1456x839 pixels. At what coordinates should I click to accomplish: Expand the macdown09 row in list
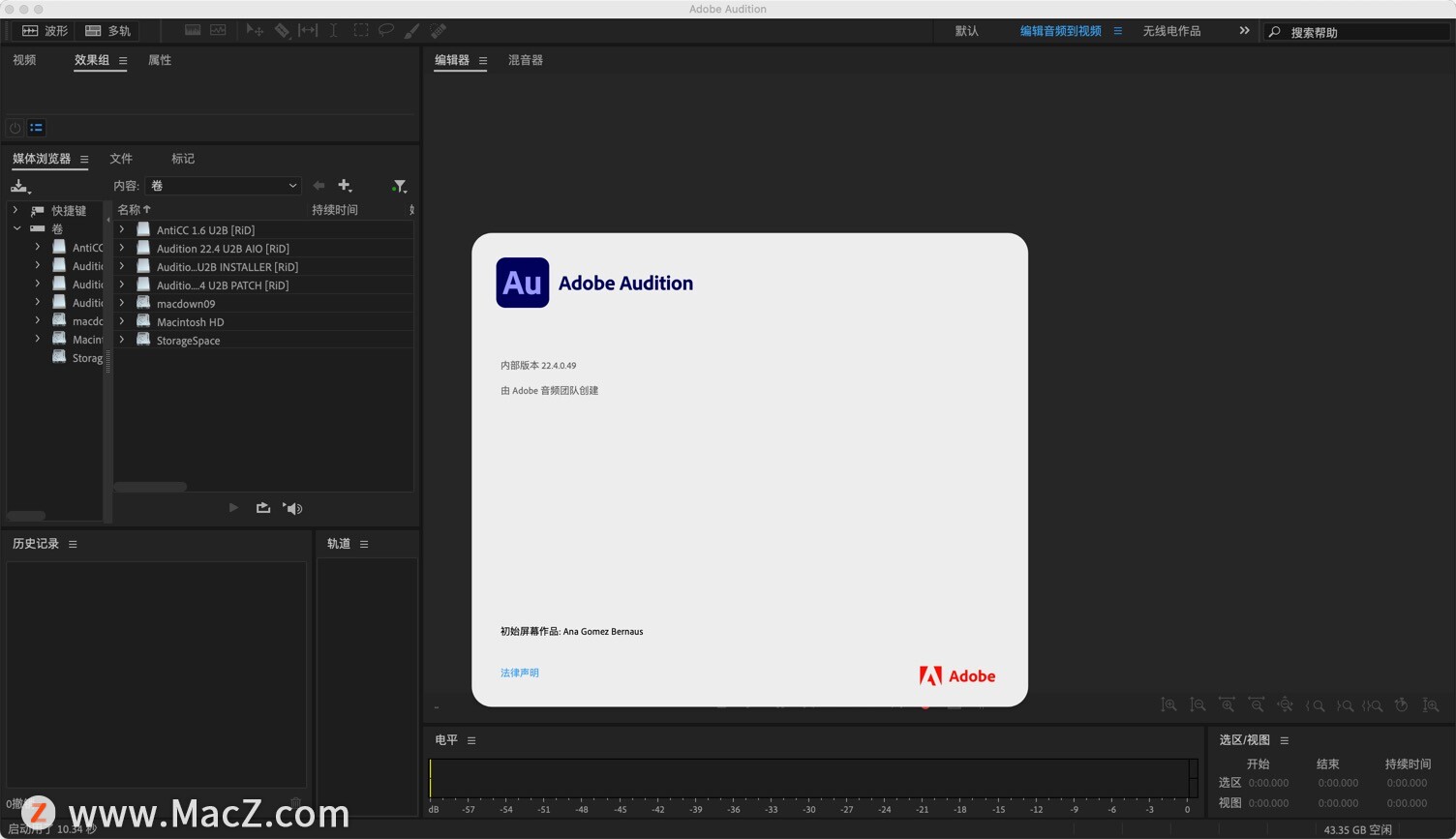point(122,304)
